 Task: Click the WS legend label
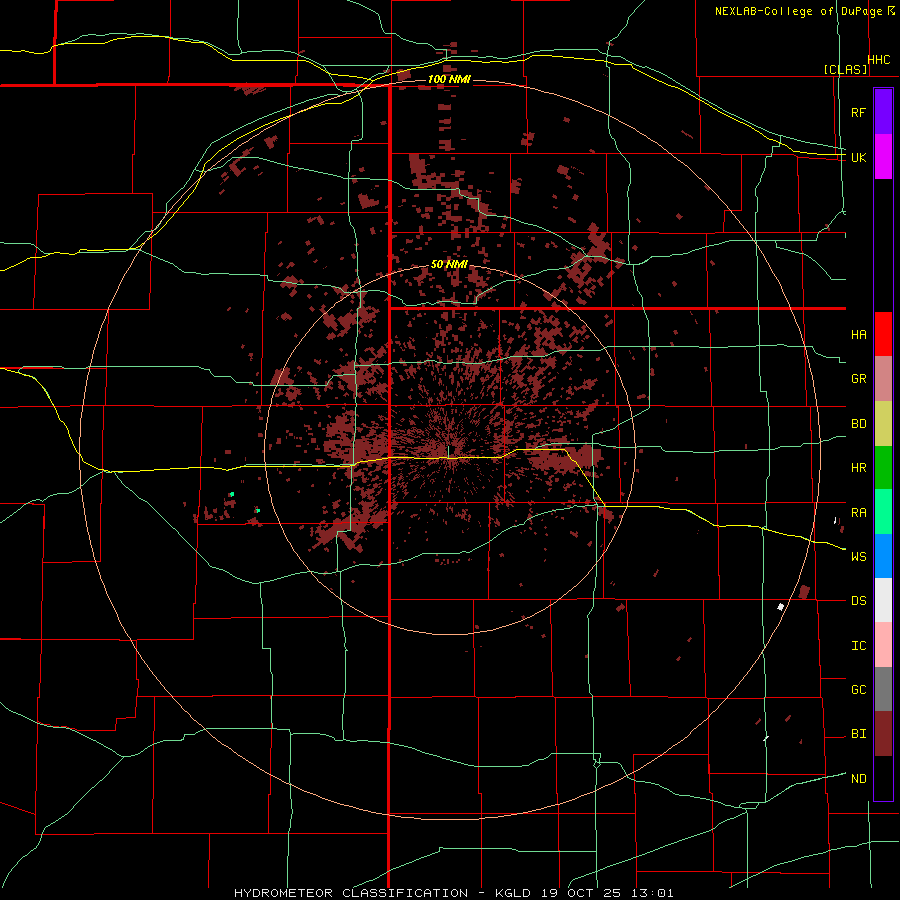click(859, 557)
